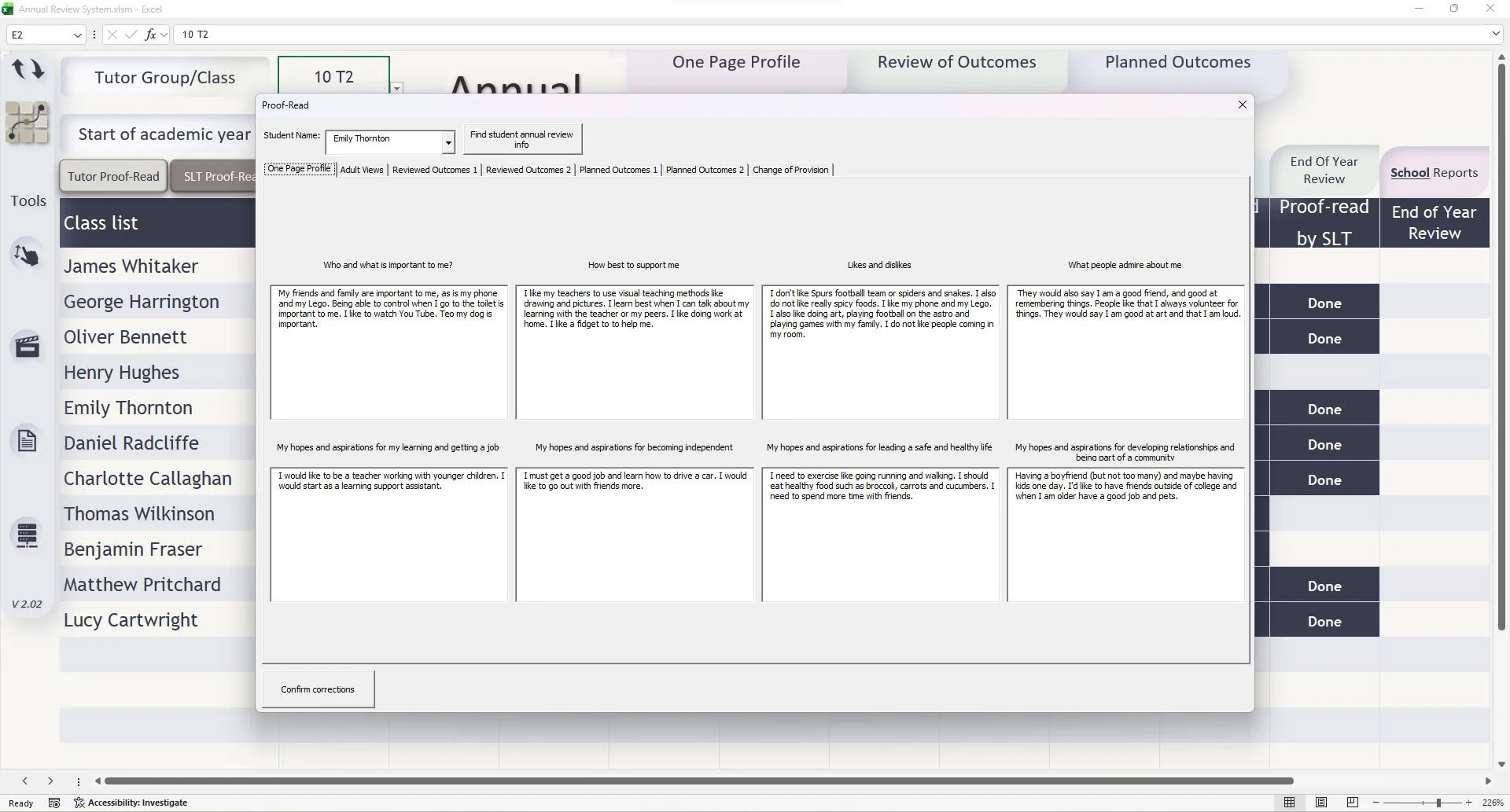Switch to Page Break Preview icon
The height and width of the screenshot is (812, 1510).
click(1353, 803)
